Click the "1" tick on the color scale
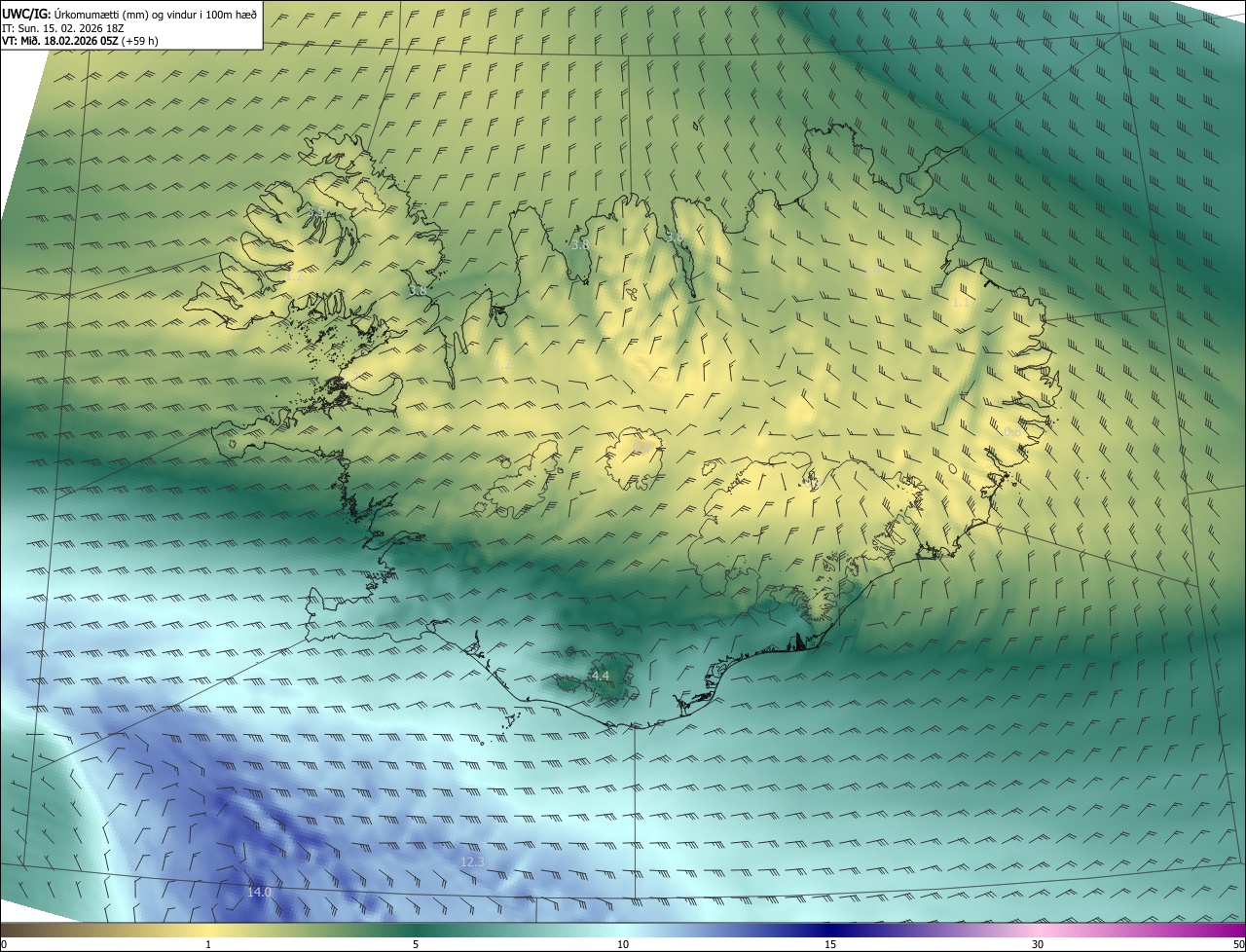The width and height of the screenshot is (1246, 952). tap(208, 945)
